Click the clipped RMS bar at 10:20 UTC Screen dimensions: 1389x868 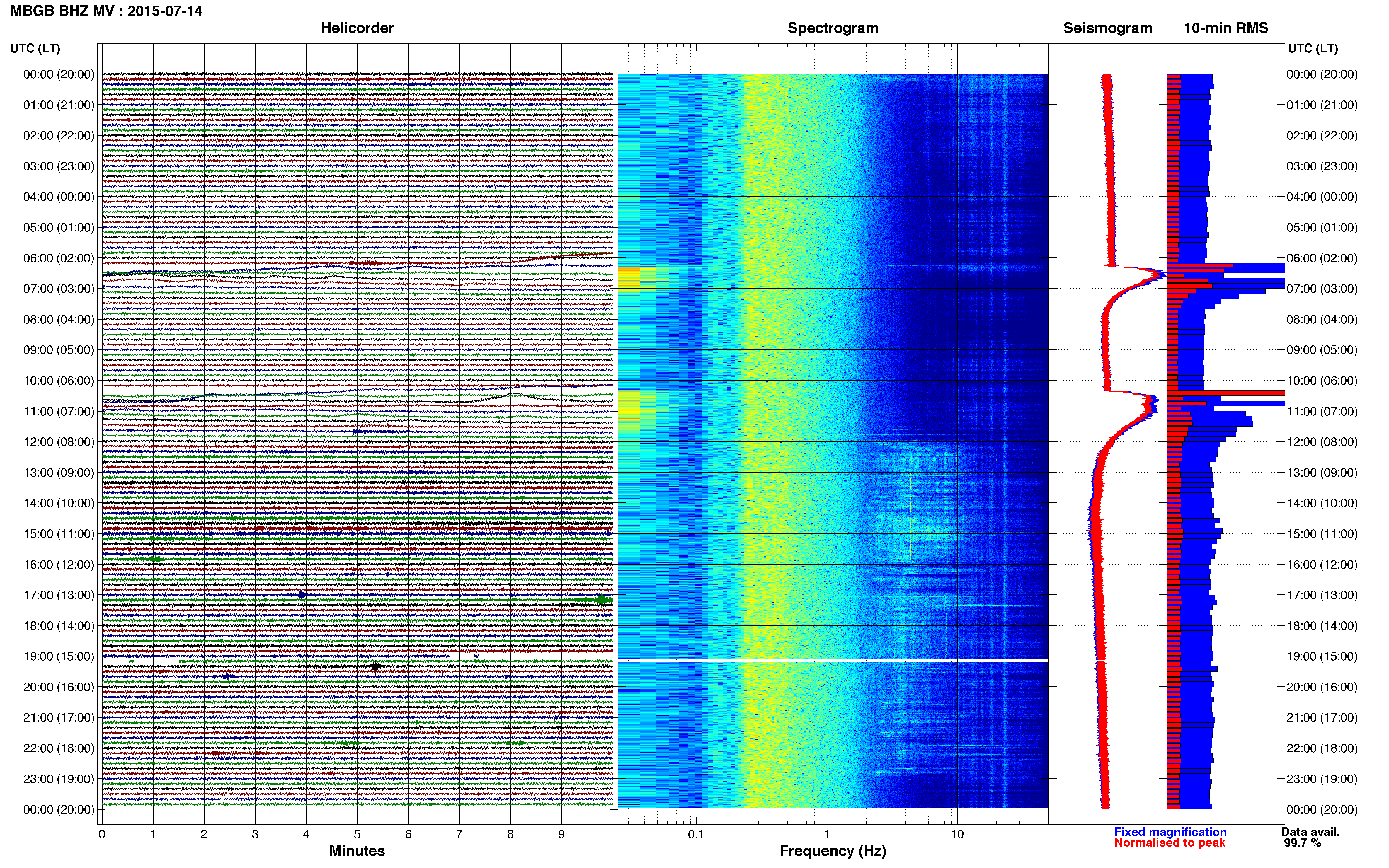[1226, 393]
